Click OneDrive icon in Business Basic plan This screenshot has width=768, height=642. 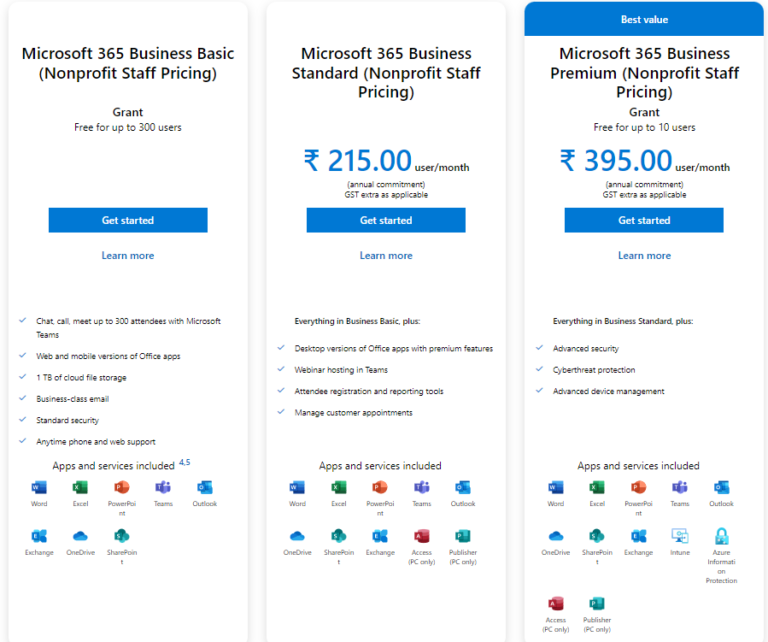click(80, 536)
